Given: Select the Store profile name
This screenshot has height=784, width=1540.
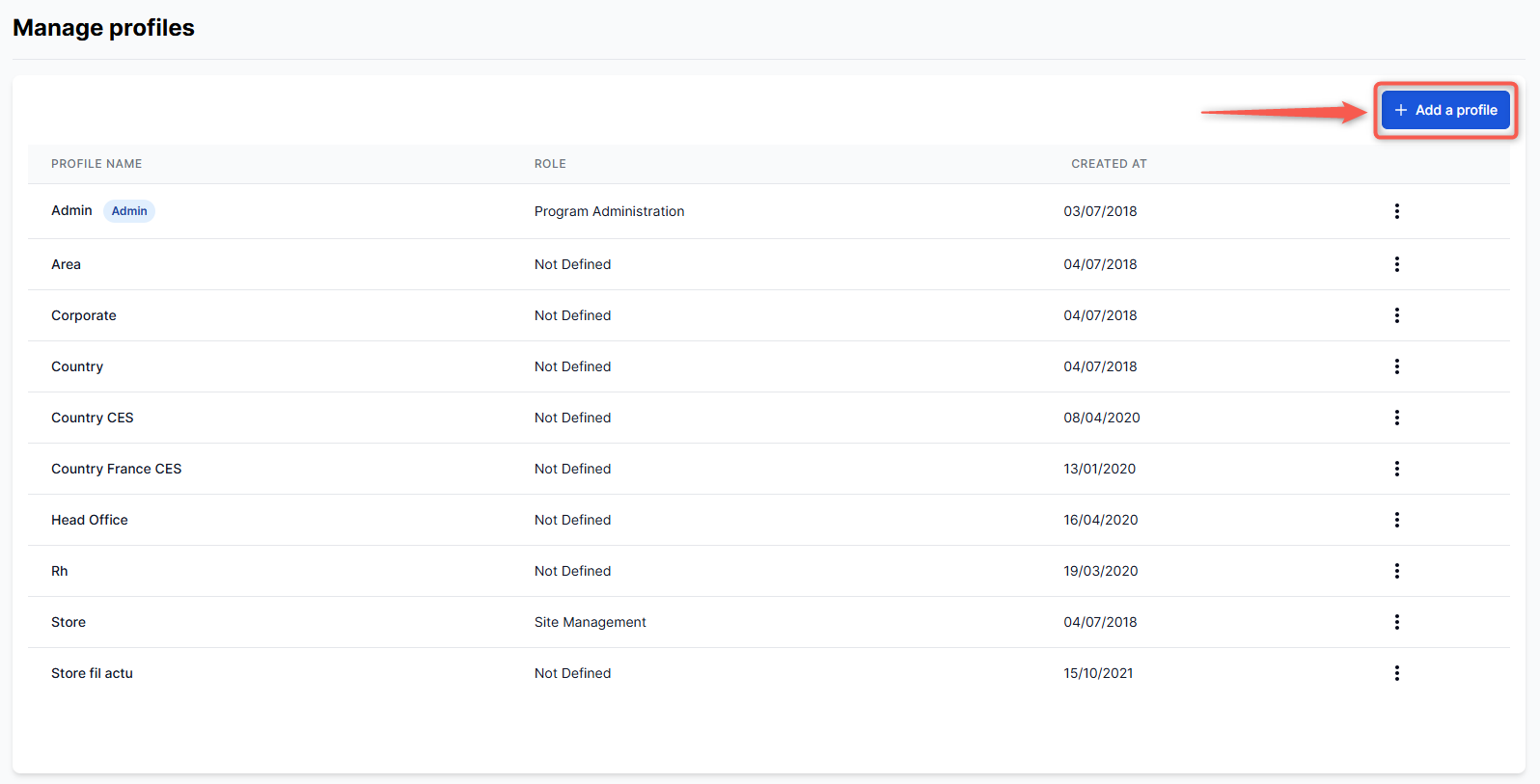Looking at the screenshot, I should (69, 622).
